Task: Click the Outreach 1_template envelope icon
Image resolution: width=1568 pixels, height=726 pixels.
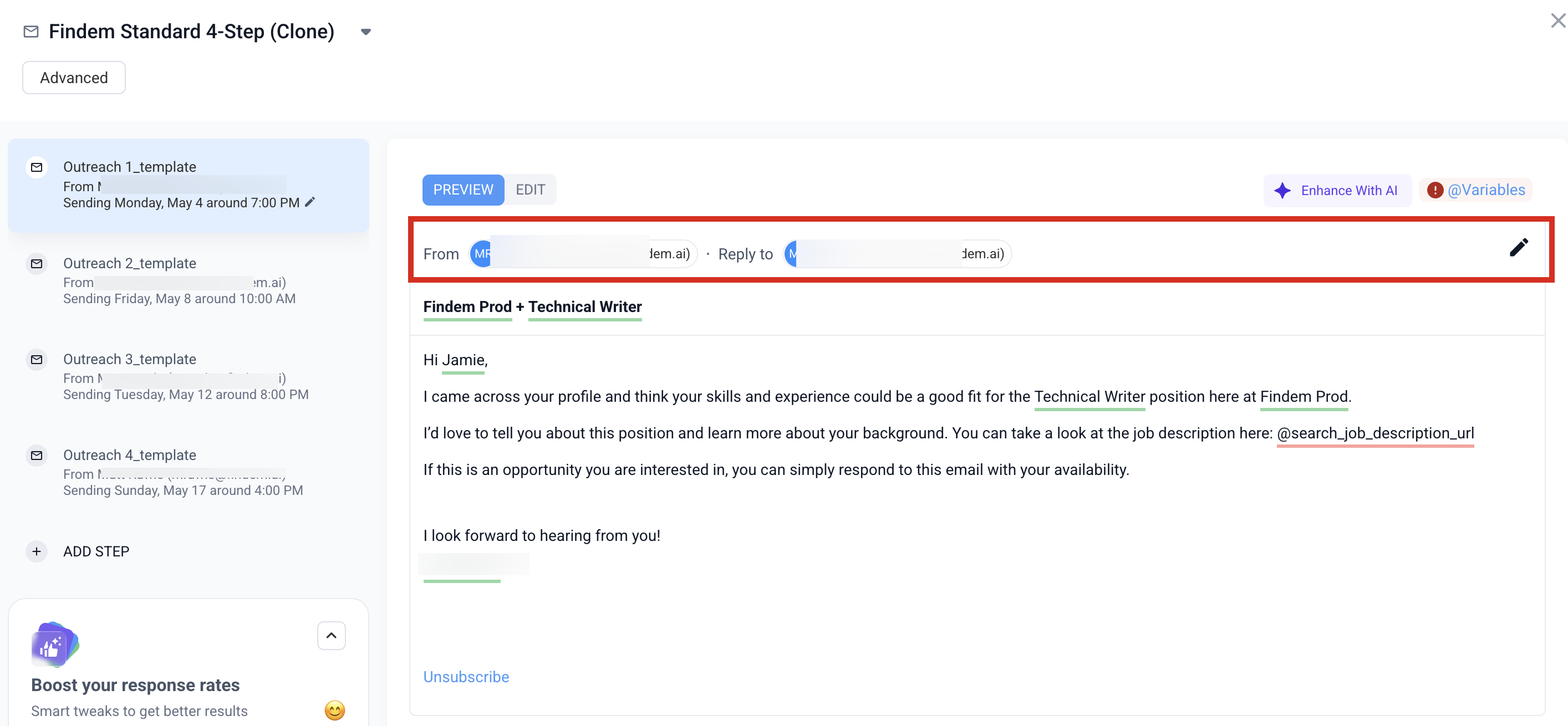Action: (x=37, y=167)
